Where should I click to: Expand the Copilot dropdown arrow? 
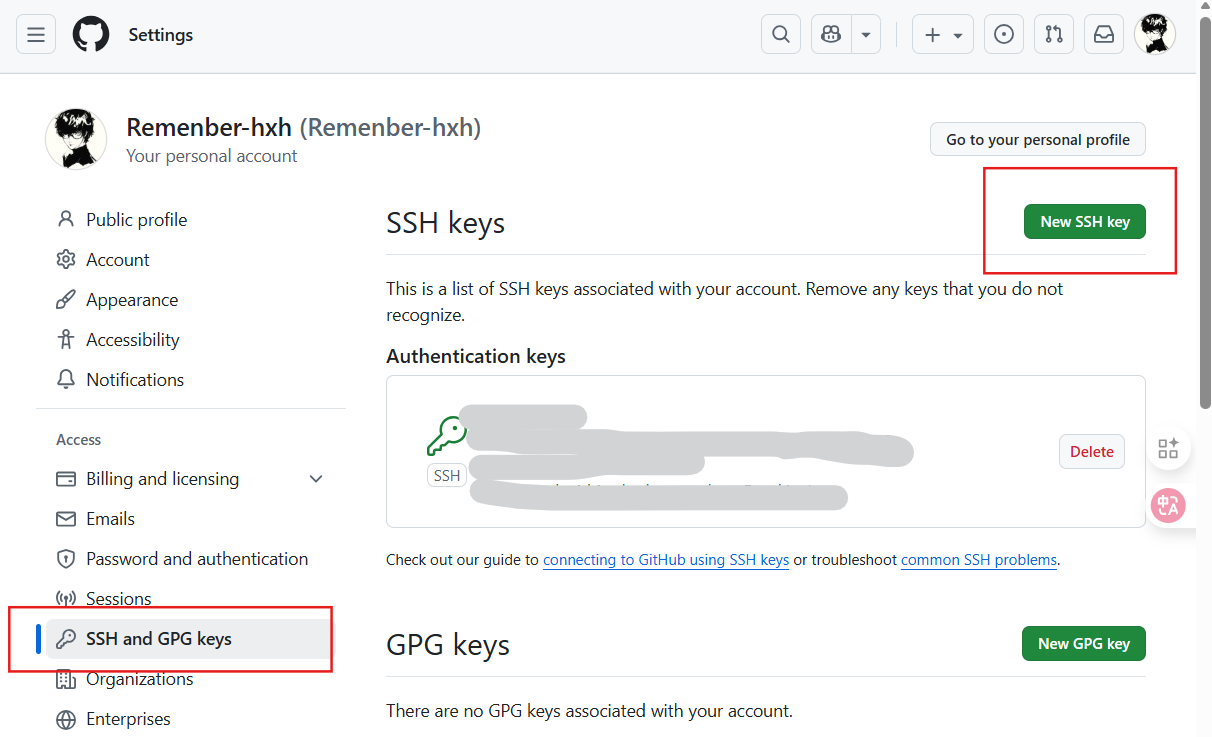[x=864, y=34]
